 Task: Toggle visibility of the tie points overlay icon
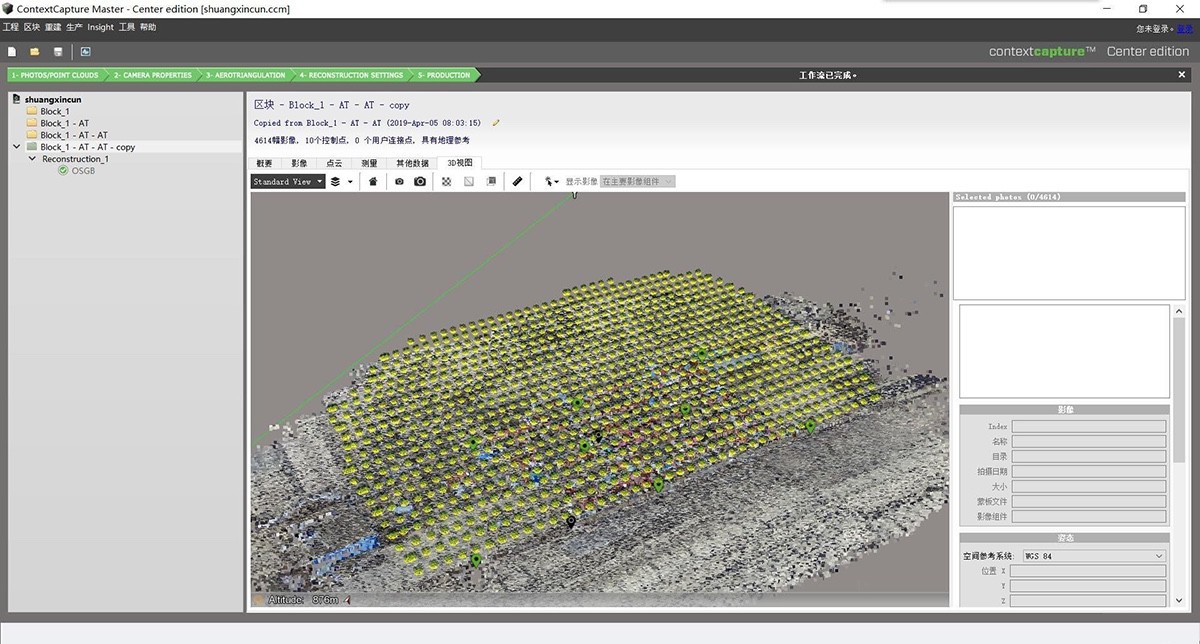pyautogui.click(x=468, y=181)
